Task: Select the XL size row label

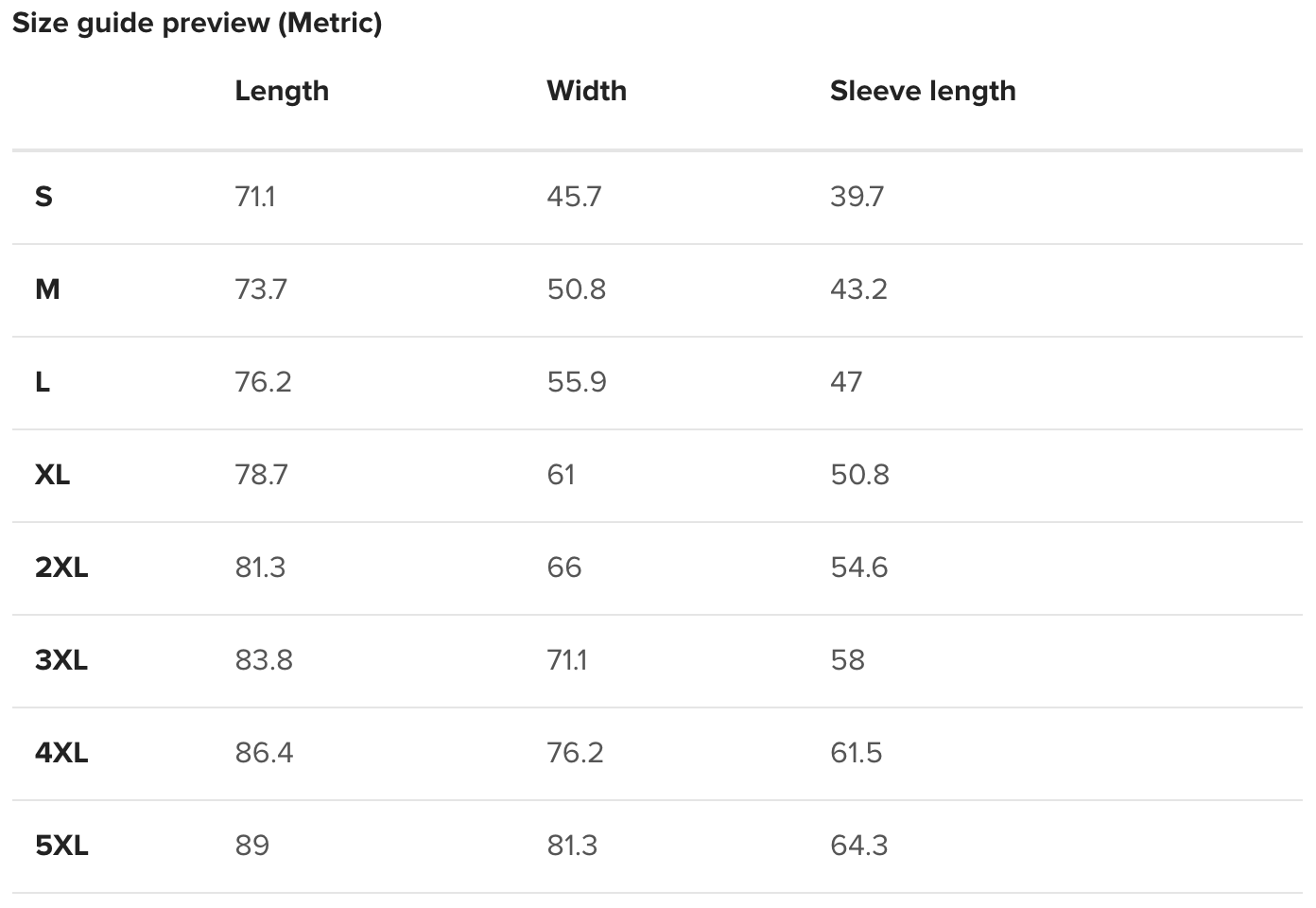Action: [x=53, y=475]
